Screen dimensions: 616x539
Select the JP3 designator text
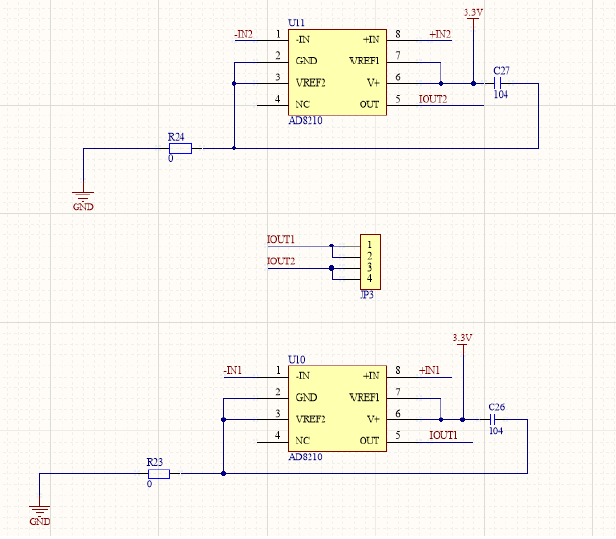tap(367, 295)
